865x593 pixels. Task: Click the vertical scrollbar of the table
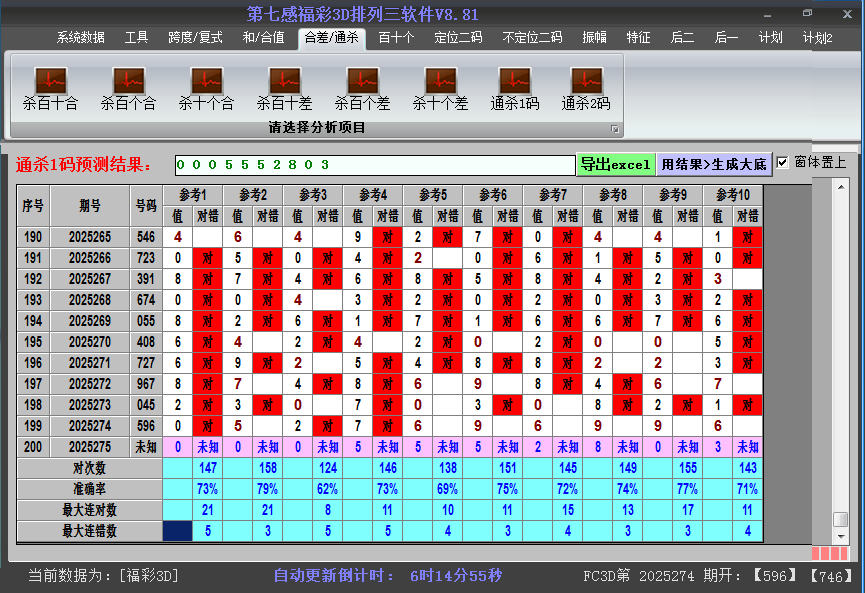click(x=841, y=350)
